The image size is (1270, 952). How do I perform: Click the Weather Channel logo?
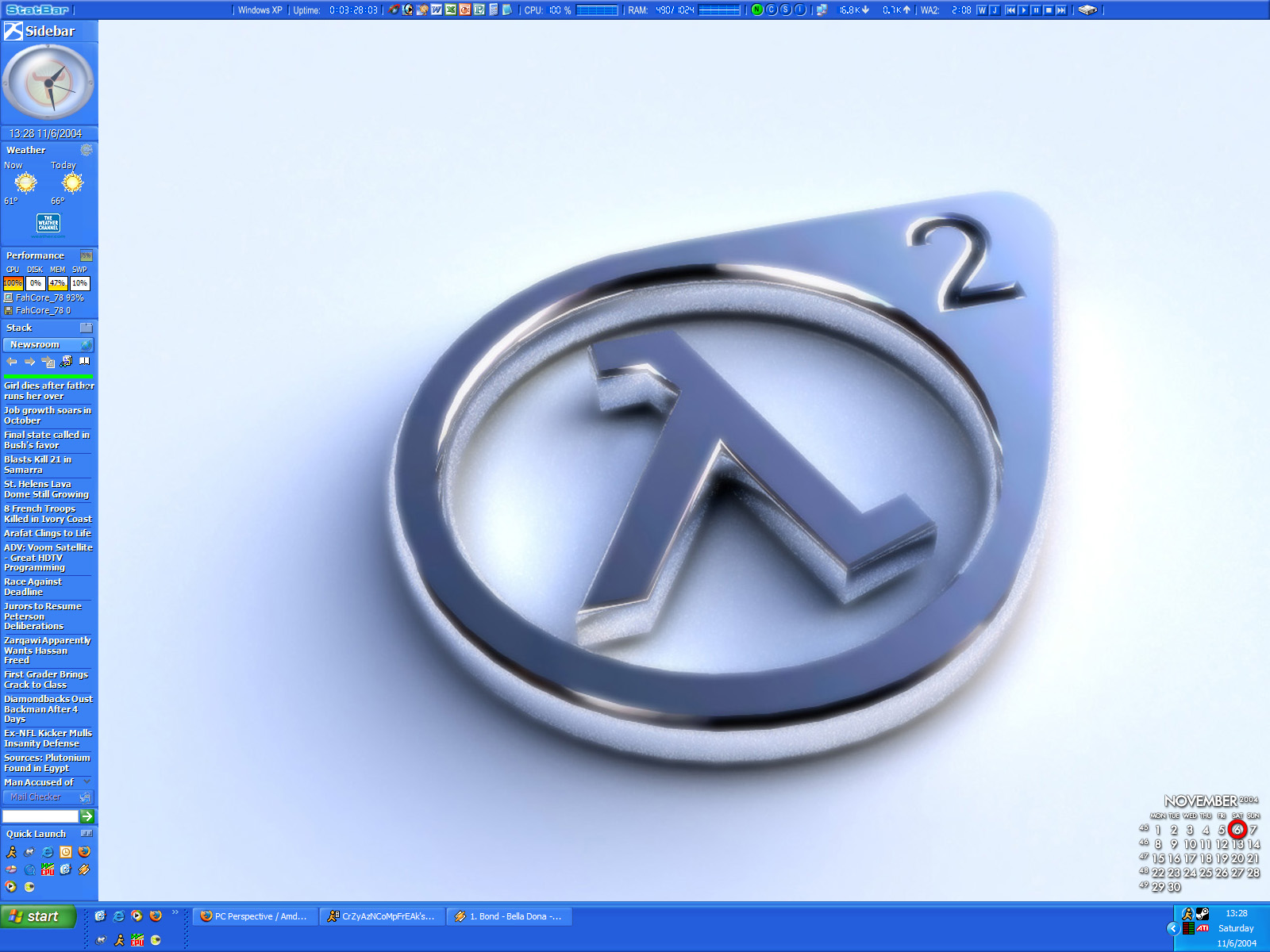coord(48,223)
